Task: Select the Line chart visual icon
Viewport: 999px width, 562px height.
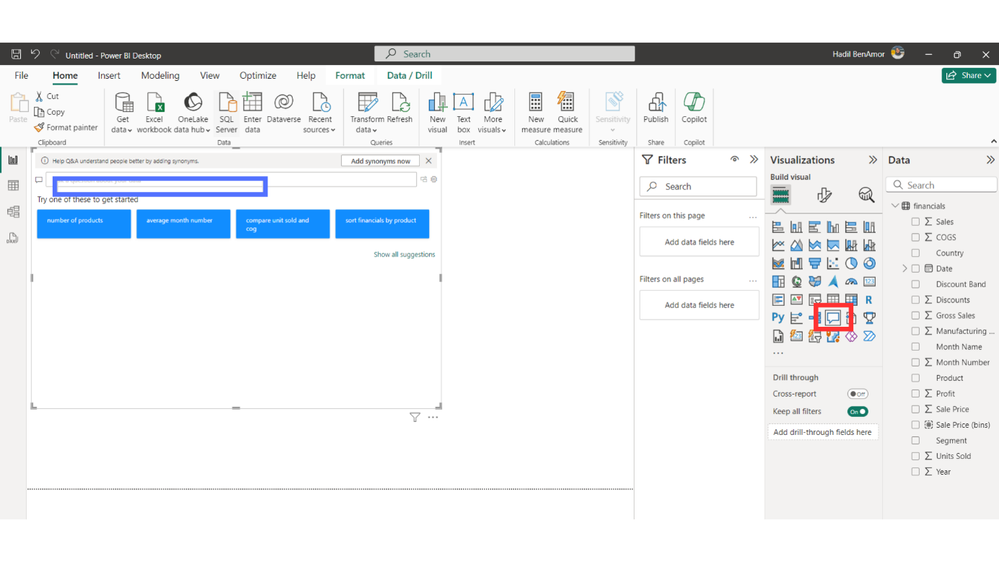Action: click(778, 245)
